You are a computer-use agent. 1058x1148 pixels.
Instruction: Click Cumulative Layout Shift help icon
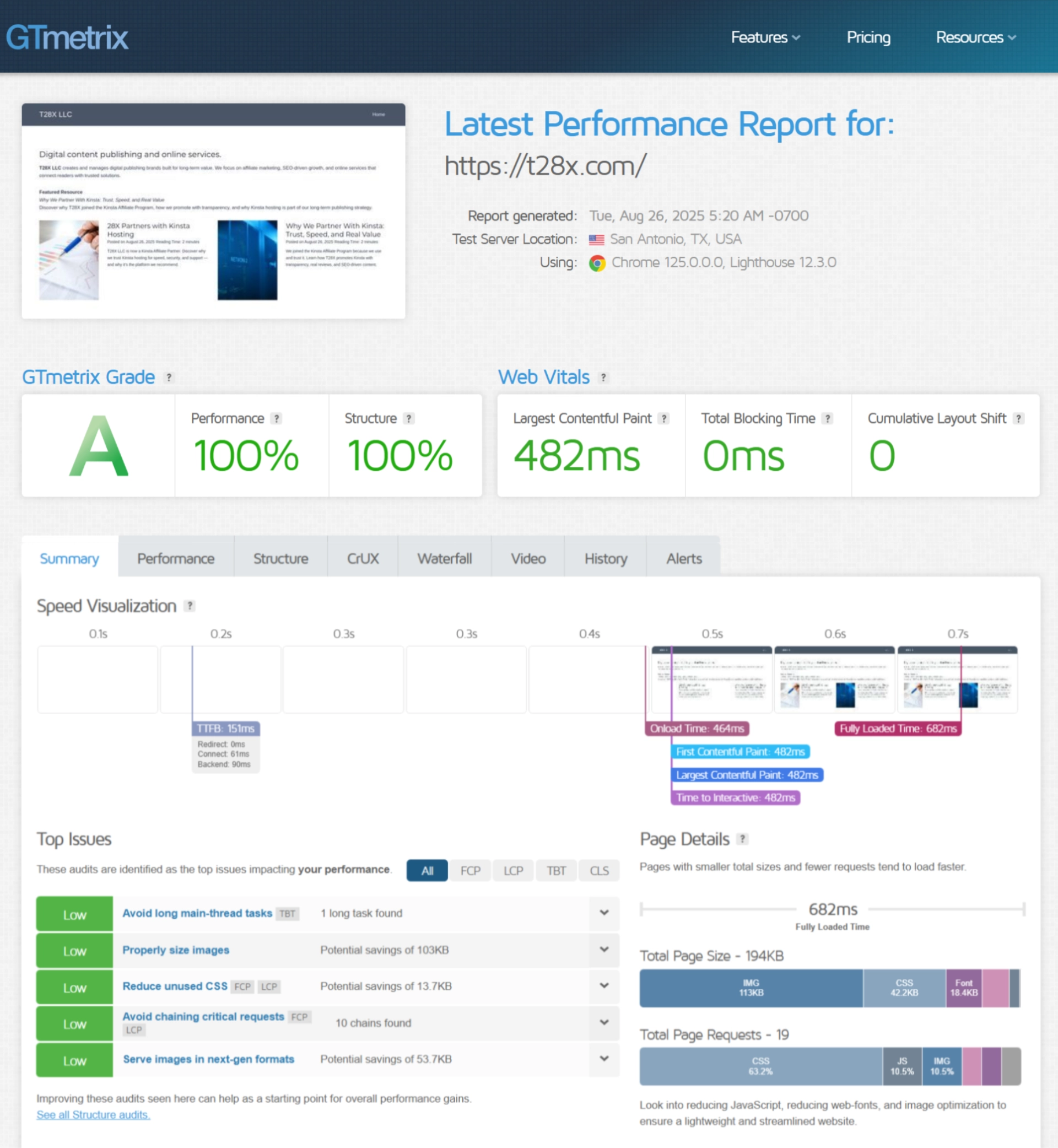coord(1018,418)
